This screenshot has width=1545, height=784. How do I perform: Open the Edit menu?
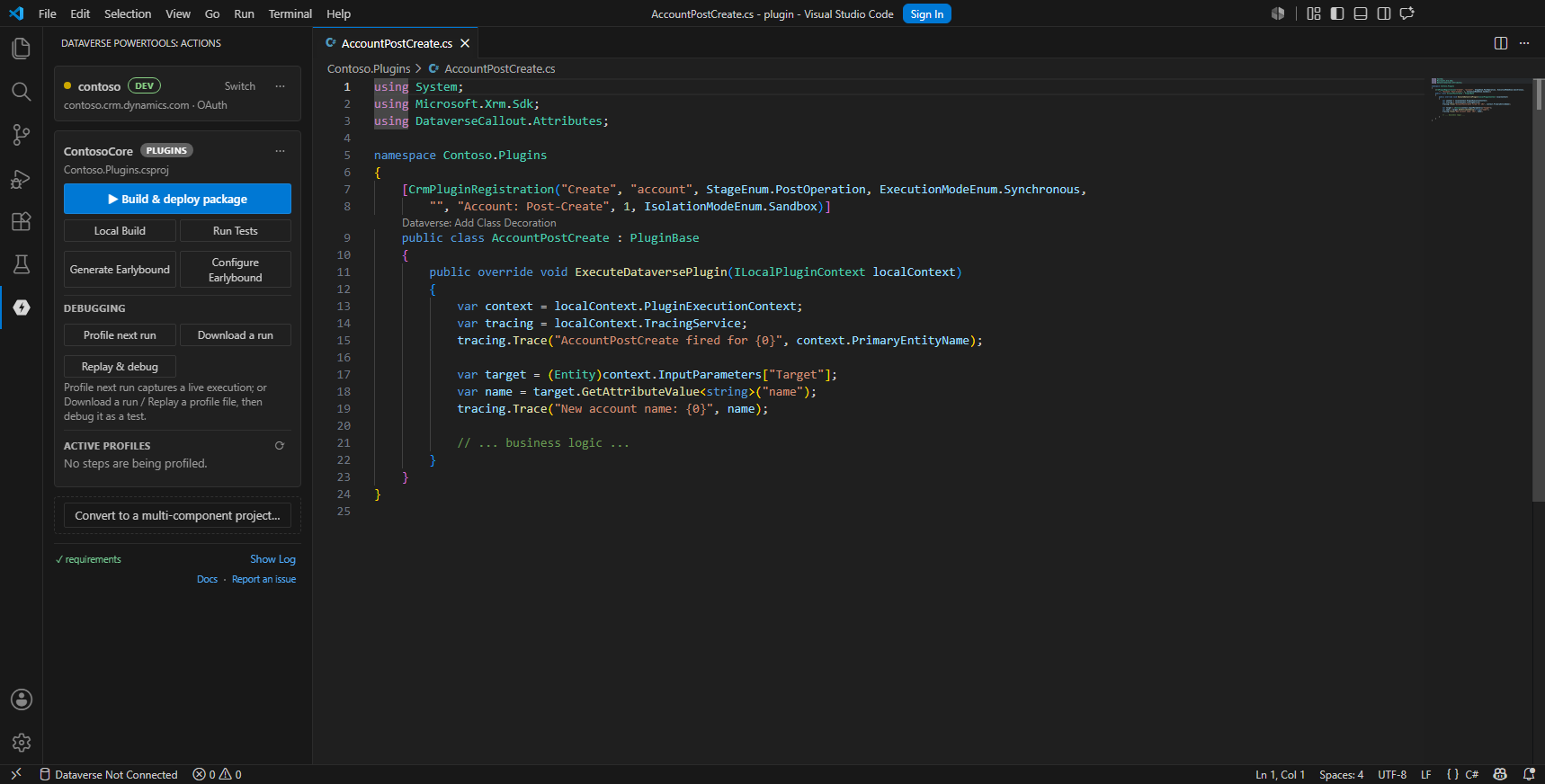pyautogui.click(x=80, y=13)
